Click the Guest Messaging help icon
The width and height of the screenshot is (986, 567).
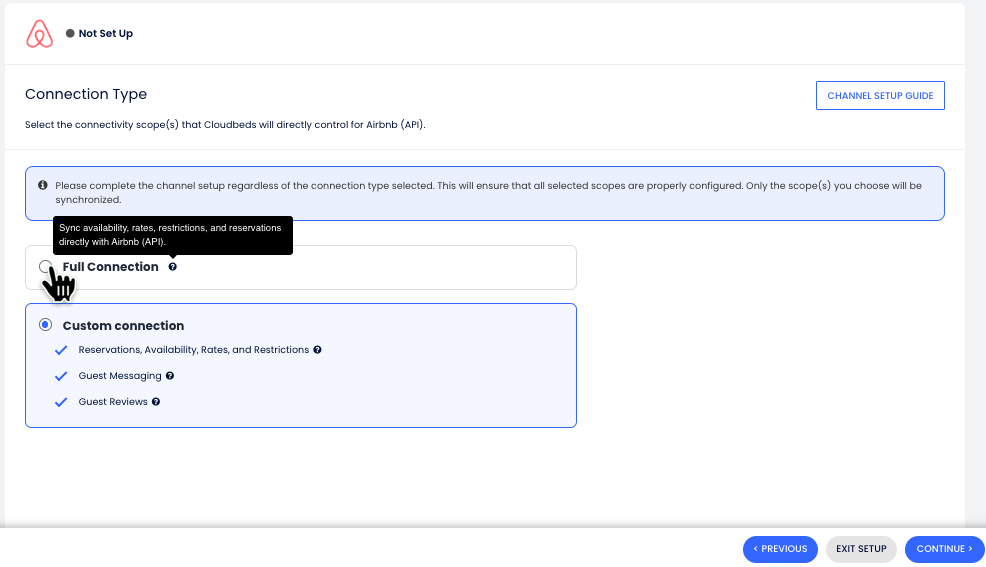point(170,376)
